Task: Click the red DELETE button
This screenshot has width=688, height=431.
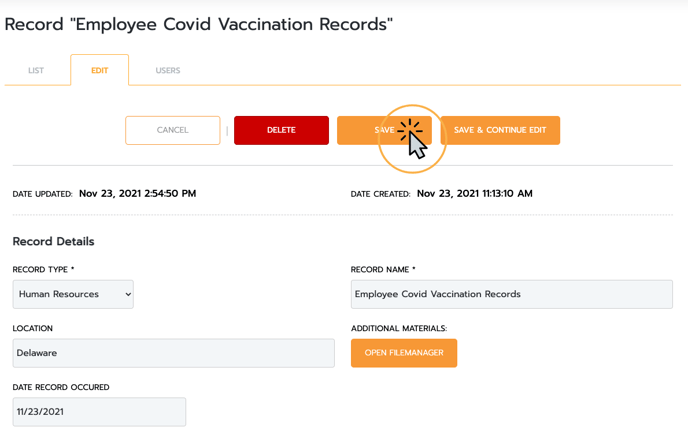Action: tap(281, 130)
